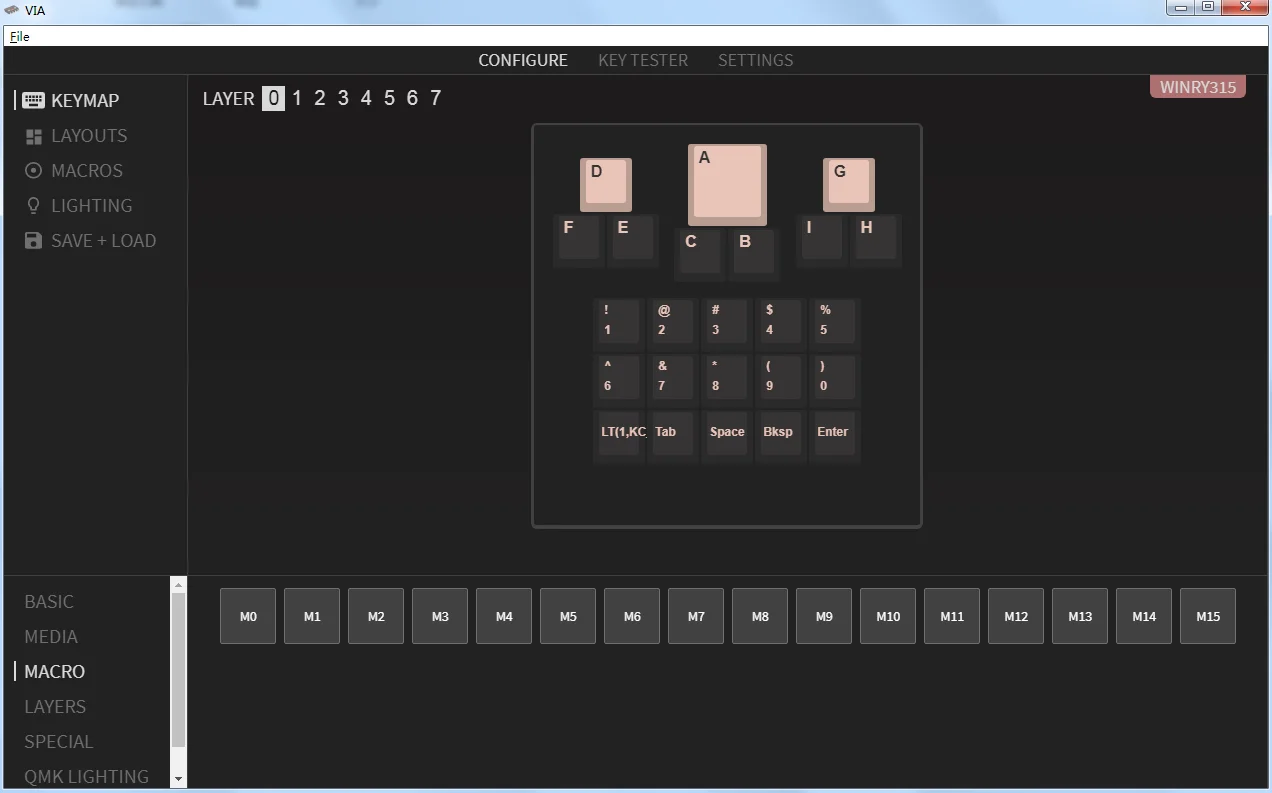Select the ^ 6 key
Screen dimensions: 1272x793
619,379
